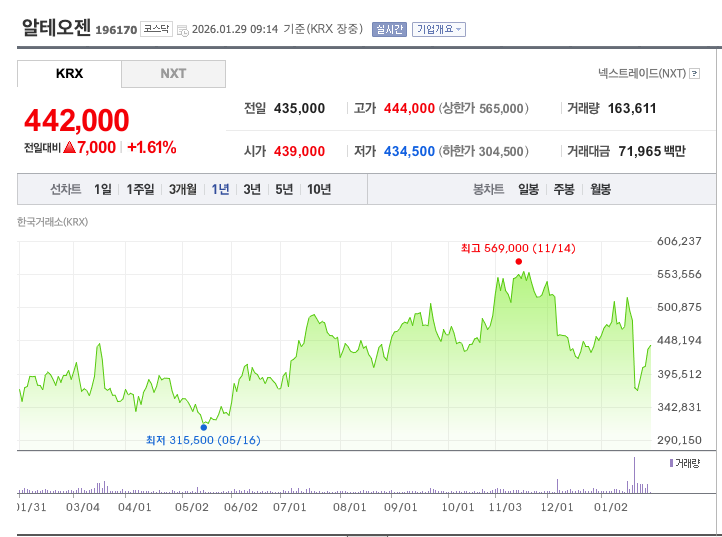
Task: Click the trading volume 163,611
Action: coord(632,109)
